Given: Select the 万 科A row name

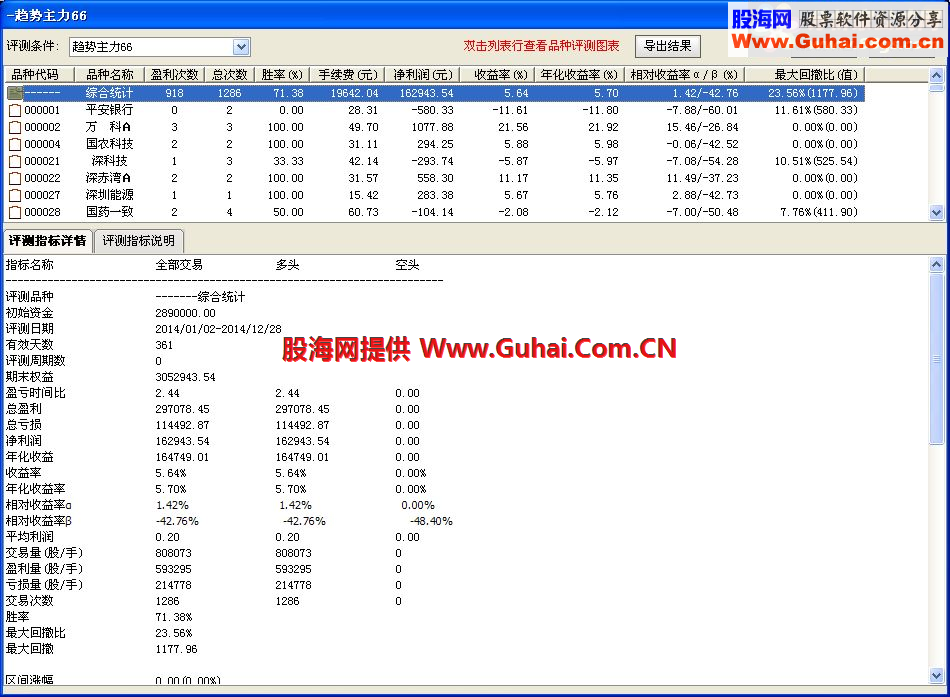Looking at the screenshot, I should pyautogui.click(x=109, y=127).
